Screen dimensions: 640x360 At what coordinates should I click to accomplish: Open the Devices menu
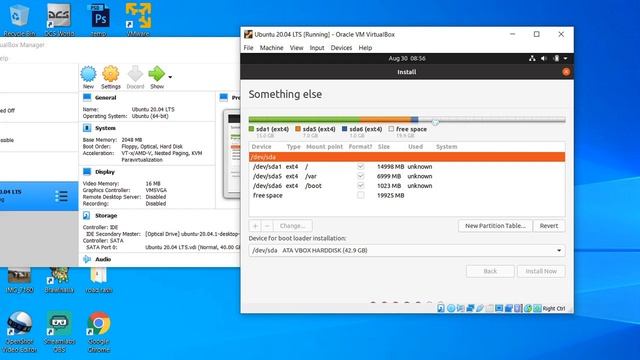click(x=341, y=48)
